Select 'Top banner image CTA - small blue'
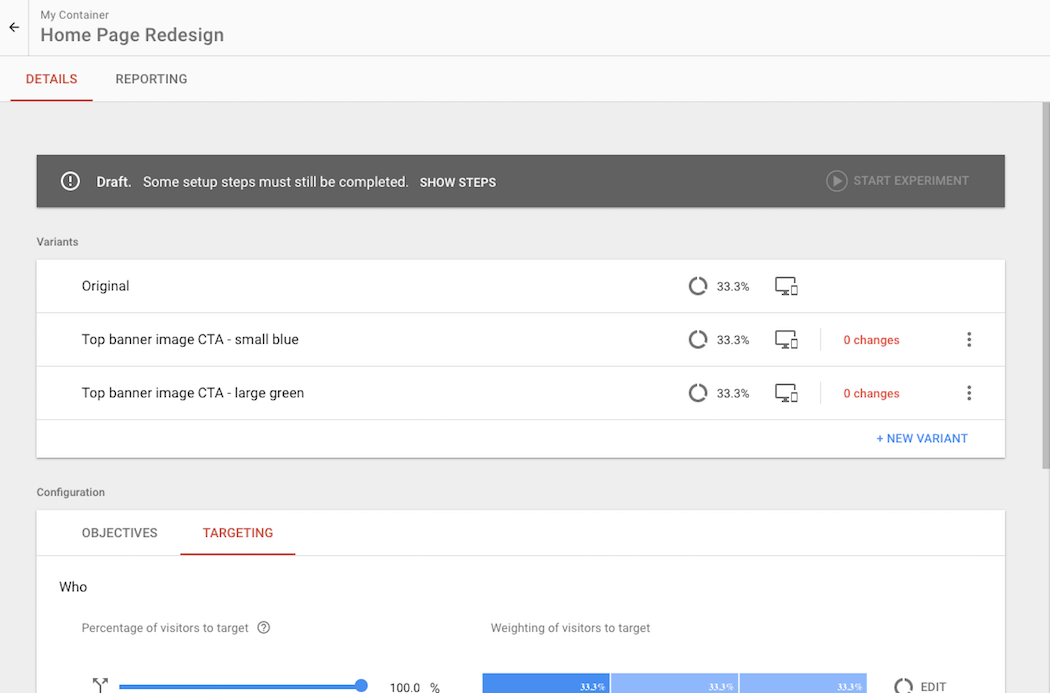 click(x=190, y=339)
